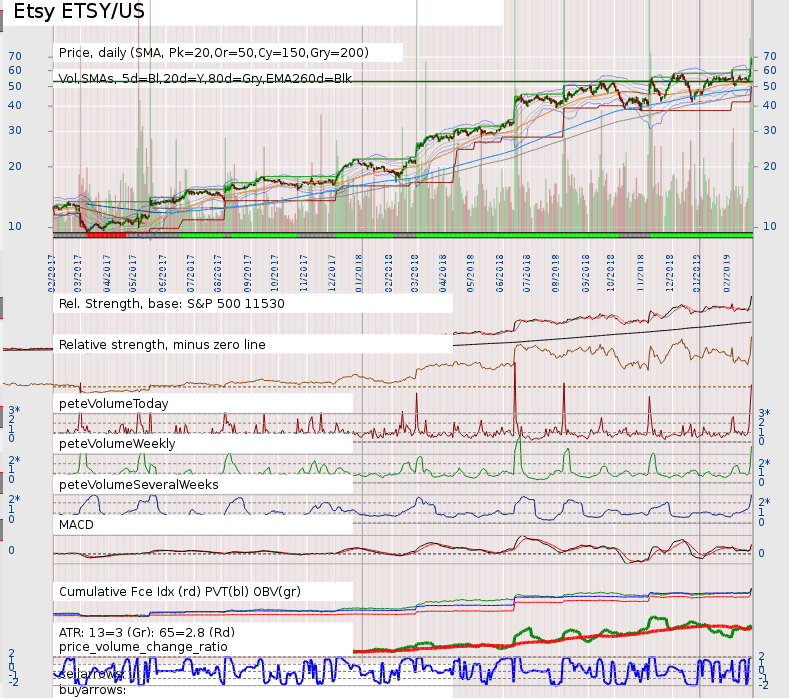This screenshot has height=698, width=789.
Task: Click the 'peteVolumeSeveralWeeks' panel label
Action: coord(139,485)
